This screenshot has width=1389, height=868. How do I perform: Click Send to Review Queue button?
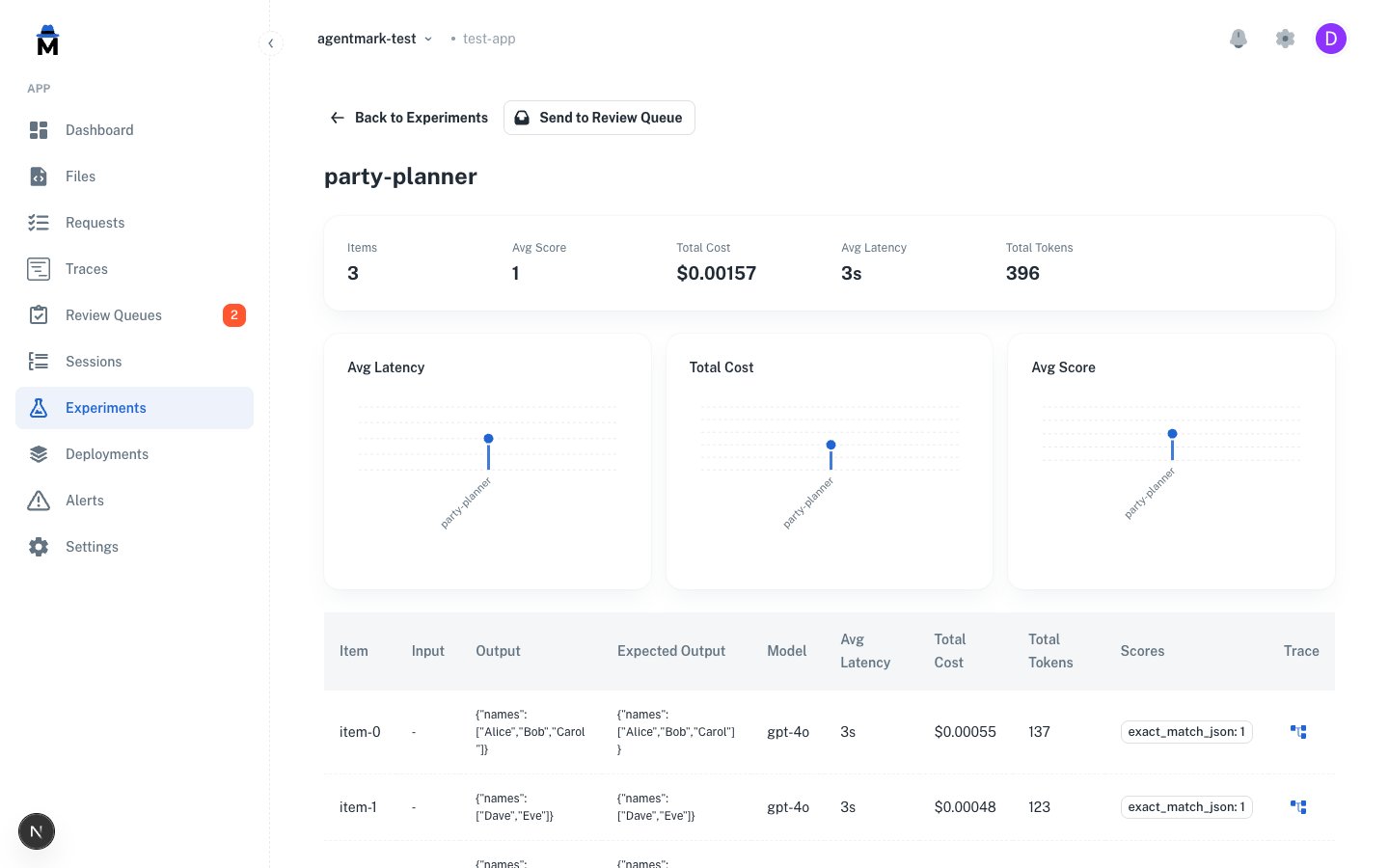coord(599,118)
